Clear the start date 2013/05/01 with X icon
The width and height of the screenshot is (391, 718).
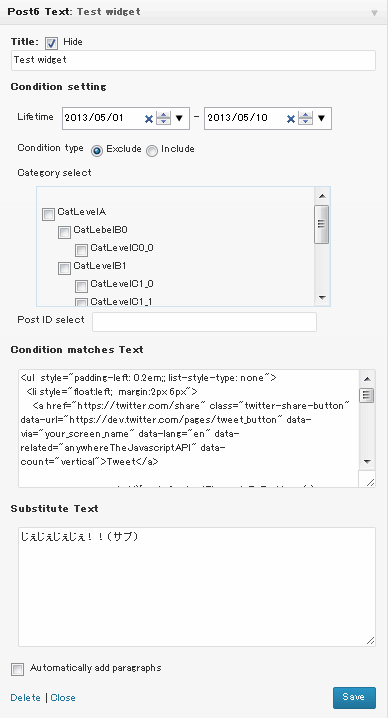tap(148, 119)
